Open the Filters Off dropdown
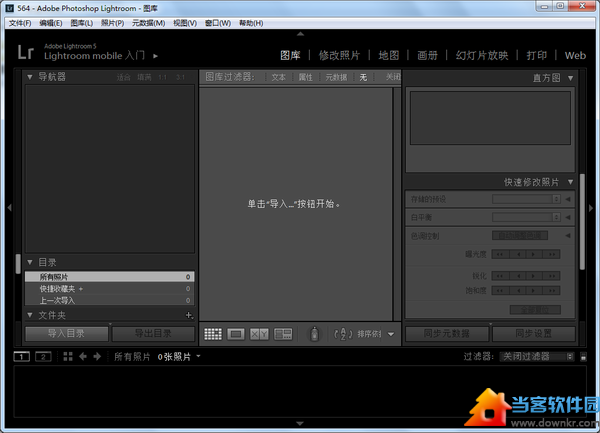Viewport: 600px width, 433px height. 537,356
